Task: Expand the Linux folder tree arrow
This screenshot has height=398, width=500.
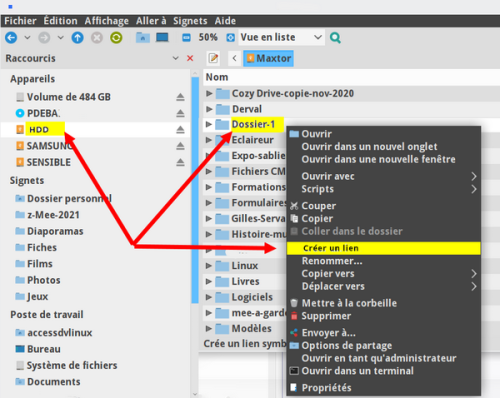Action: click(209, 265)
